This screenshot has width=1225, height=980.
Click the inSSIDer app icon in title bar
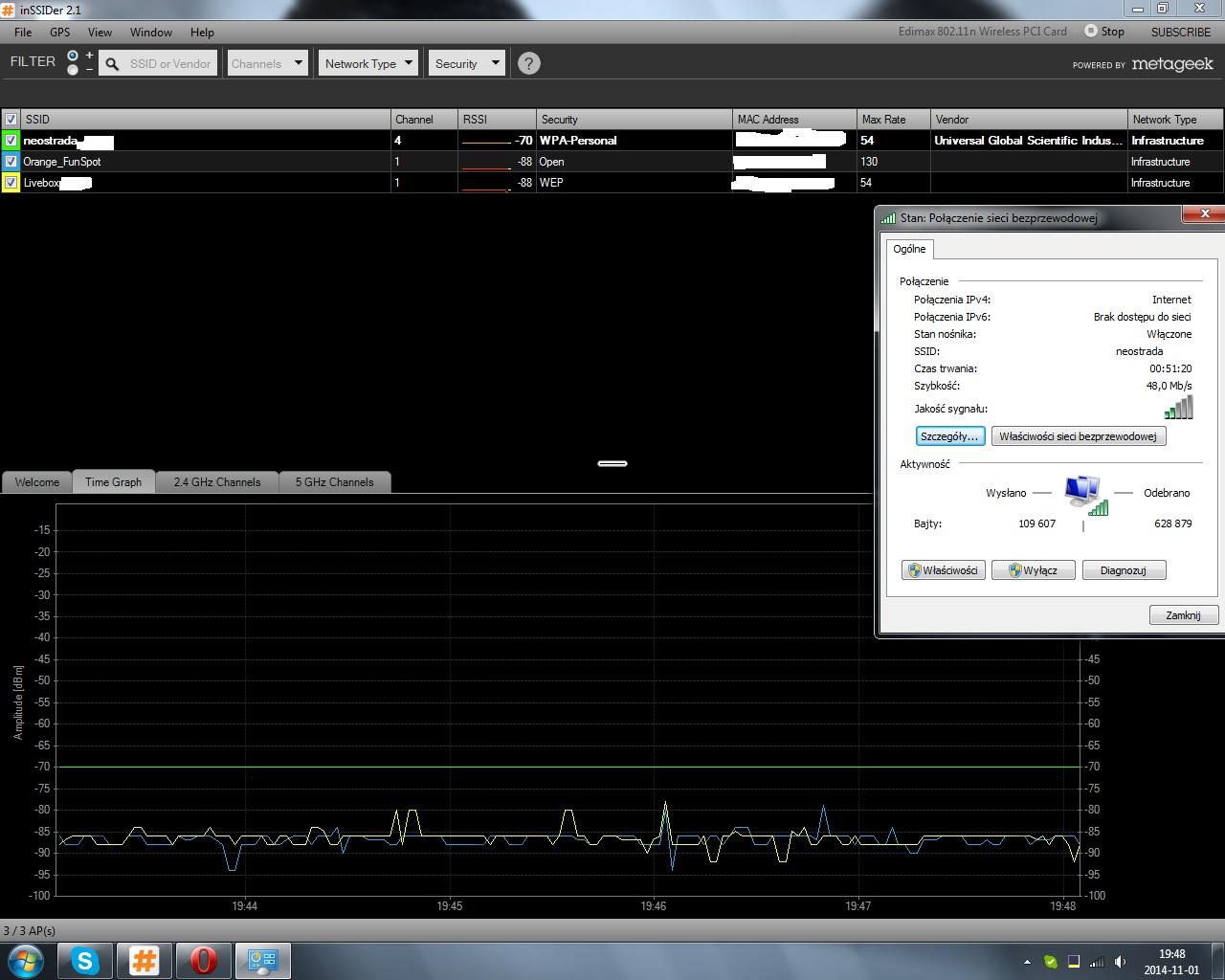point(8,10)
